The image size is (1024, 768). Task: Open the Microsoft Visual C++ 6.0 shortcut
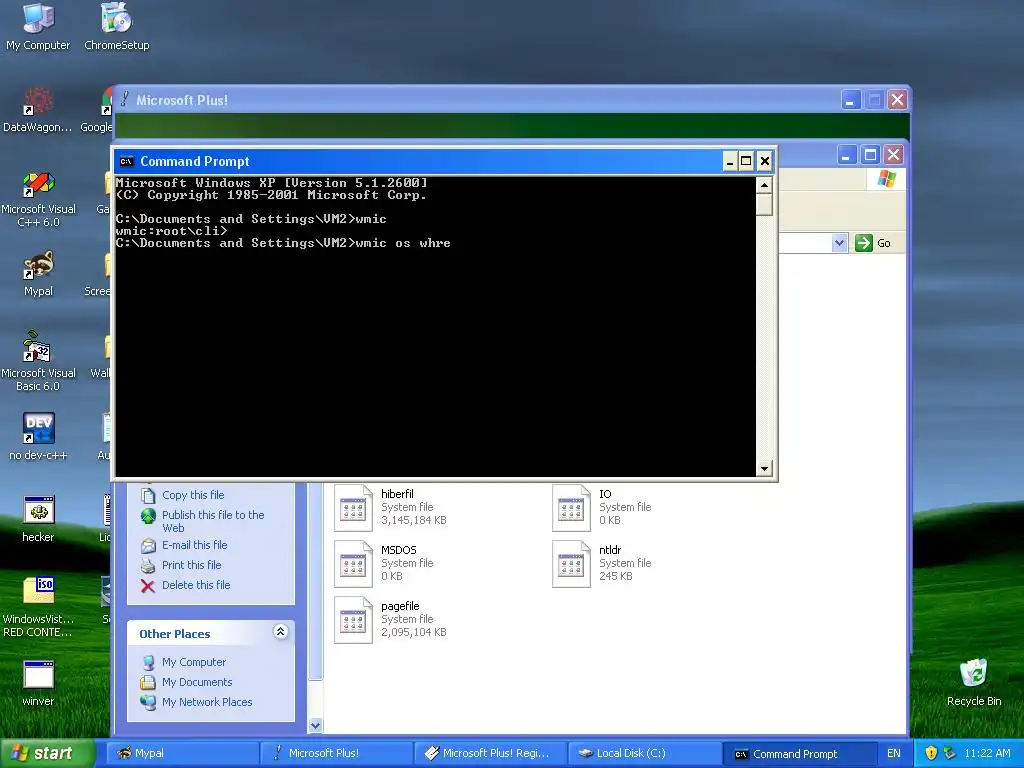coord(38,199)
